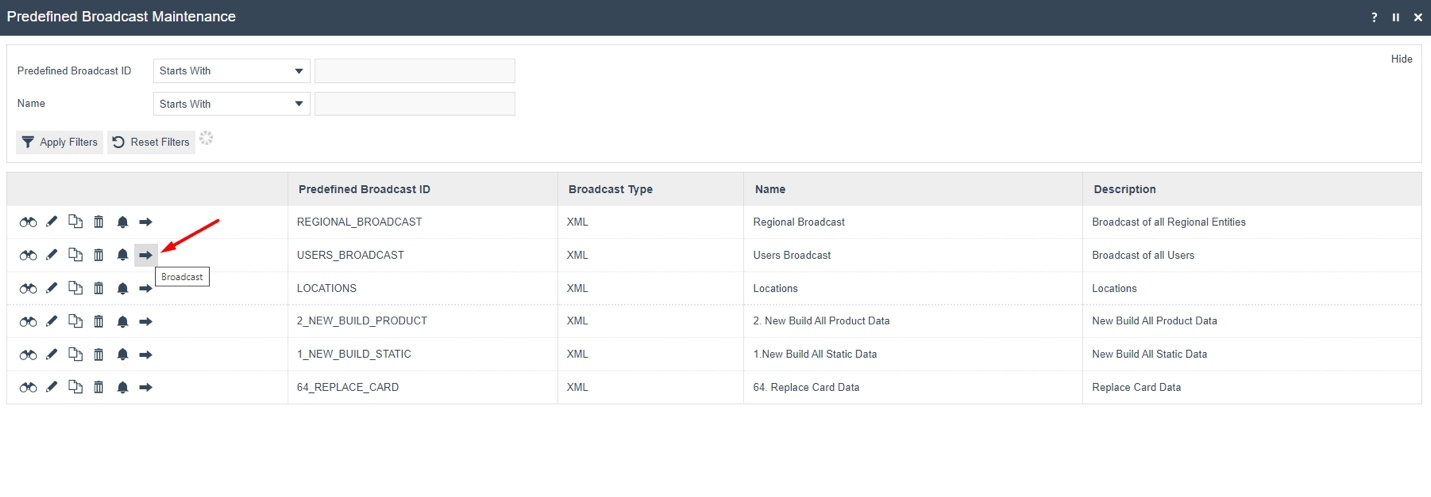This screenshot has width=1431, height=497.
Task: Delete the 1_NEW_BUILD_STATIC entry
Action: [x=98, y=354]
